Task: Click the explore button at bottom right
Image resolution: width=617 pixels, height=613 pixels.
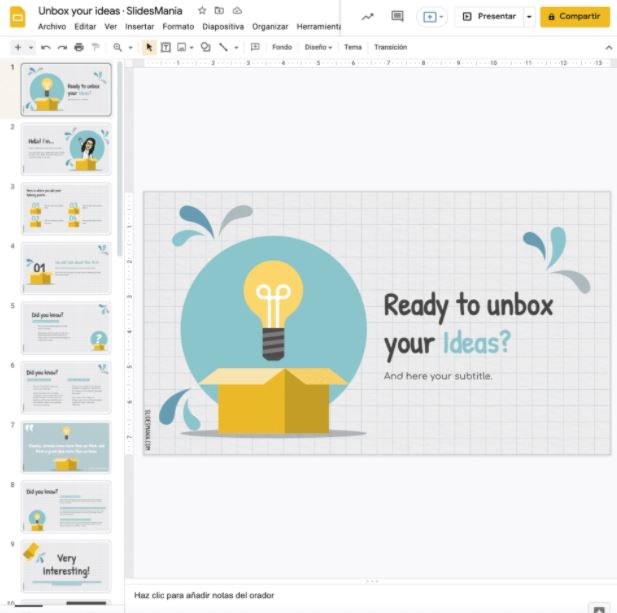Action: [x=599, y=608]
